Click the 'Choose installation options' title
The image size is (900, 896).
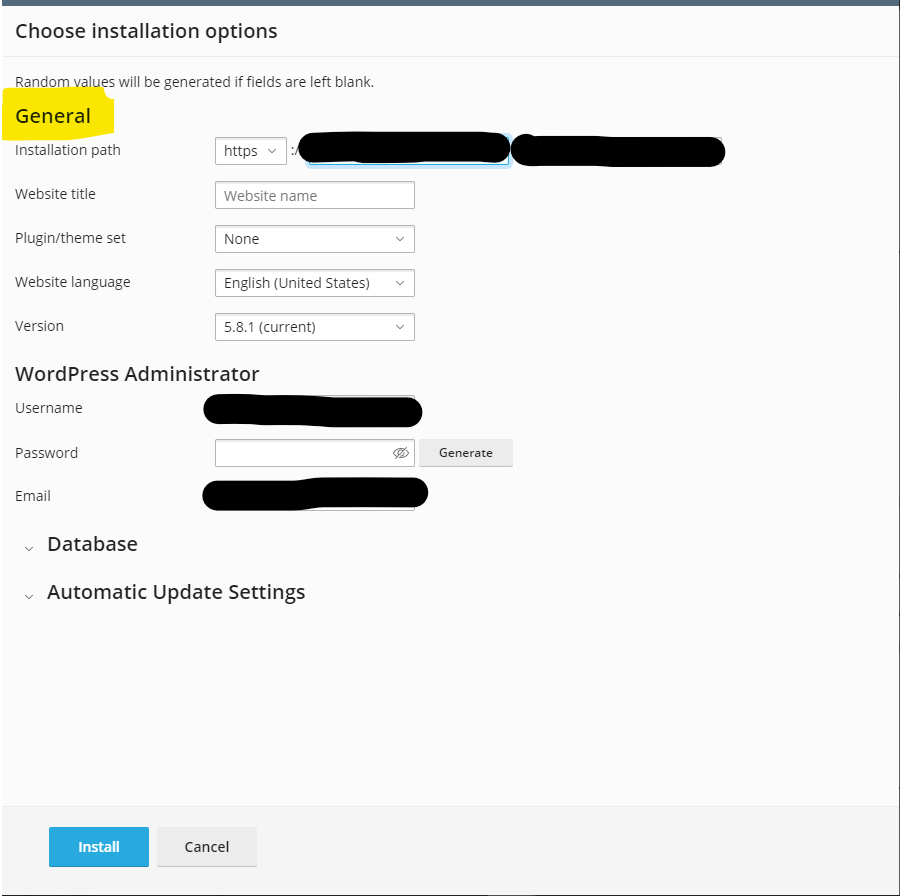click(x=146, y=31)
